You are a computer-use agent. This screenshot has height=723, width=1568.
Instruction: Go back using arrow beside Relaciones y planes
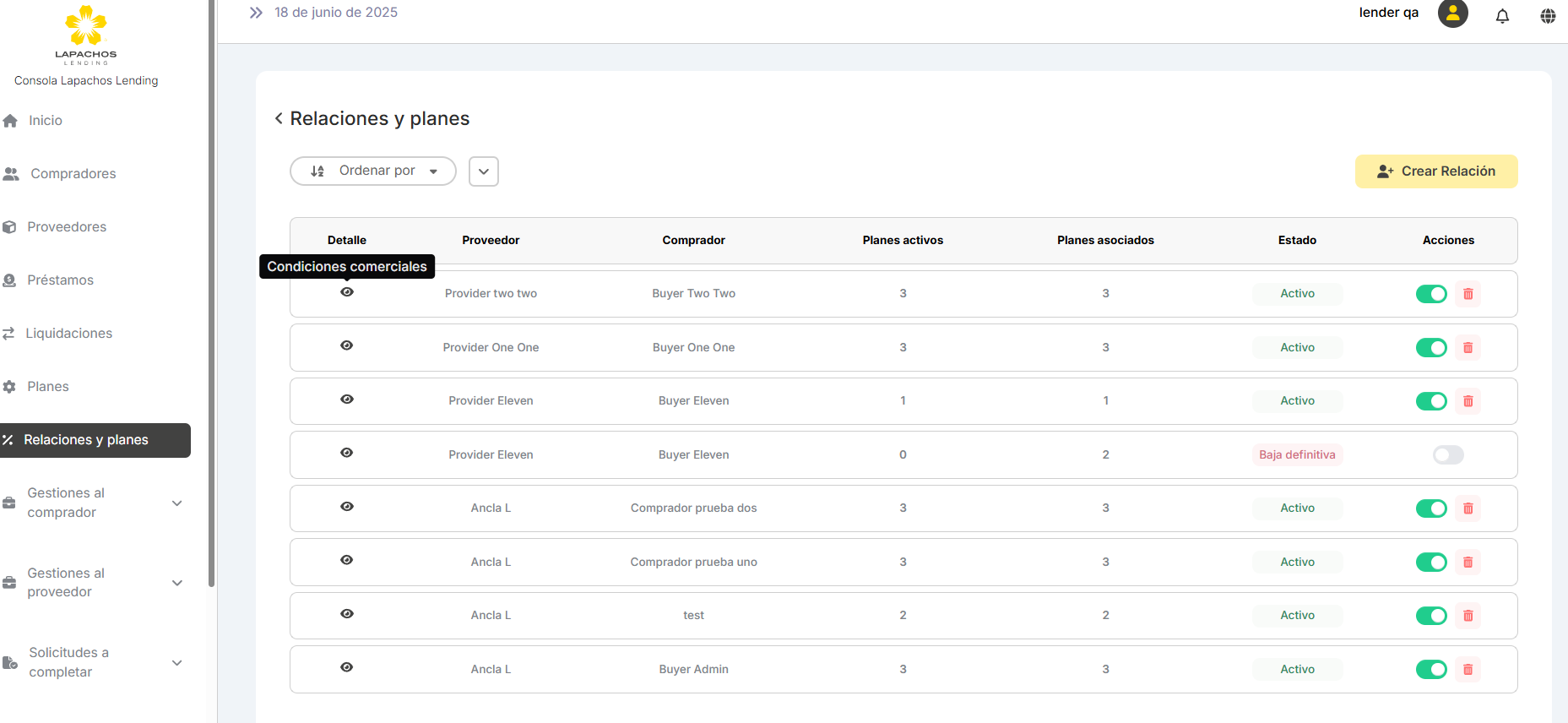coord(279,118)
